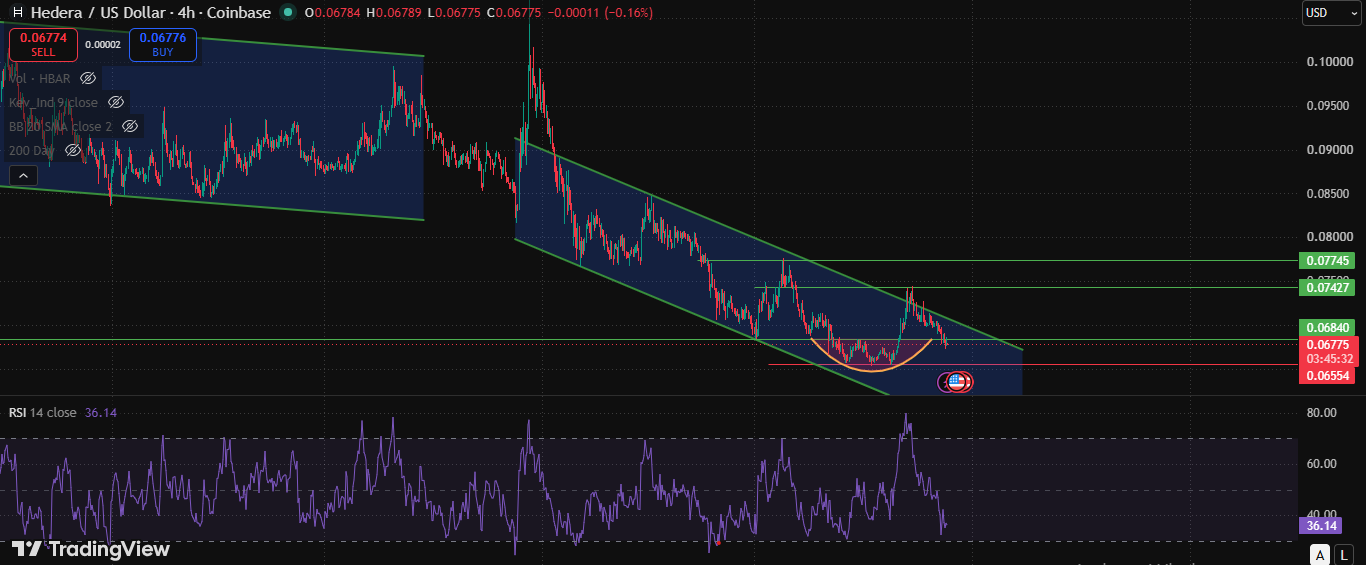Click the economic event flag icon
This screenshot has width=1366, height=565.
(956, 381)
